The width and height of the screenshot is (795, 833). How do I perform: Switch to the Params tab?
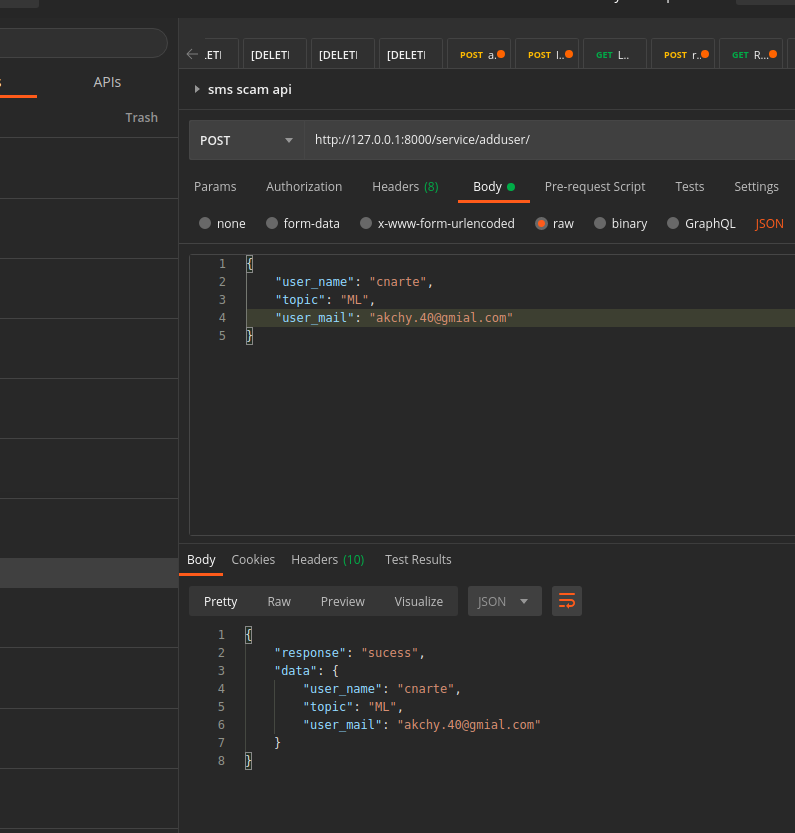pyautogui.click(x=216, y=186)
